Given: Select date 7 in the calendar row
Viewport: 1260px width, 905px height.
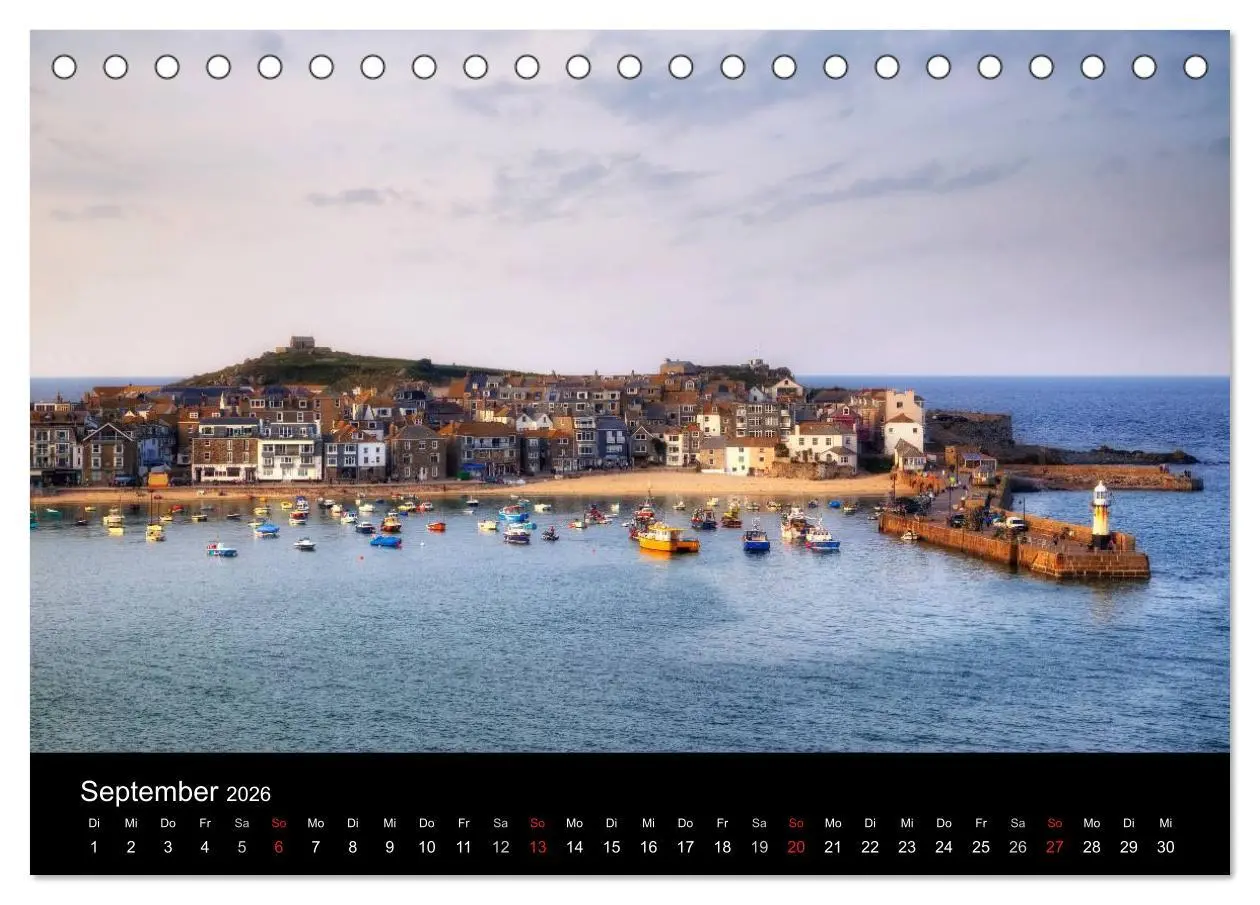Looking at the screenshot, I should (316, 847).
